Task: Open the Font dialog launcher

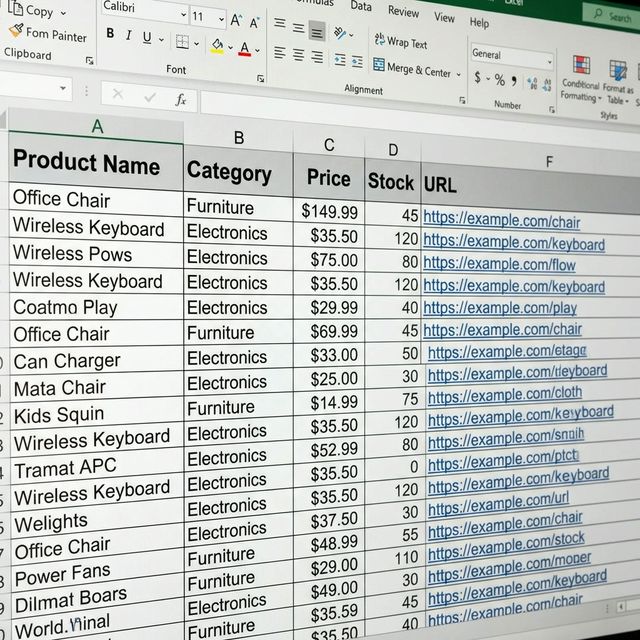Action: pos(260,78)
